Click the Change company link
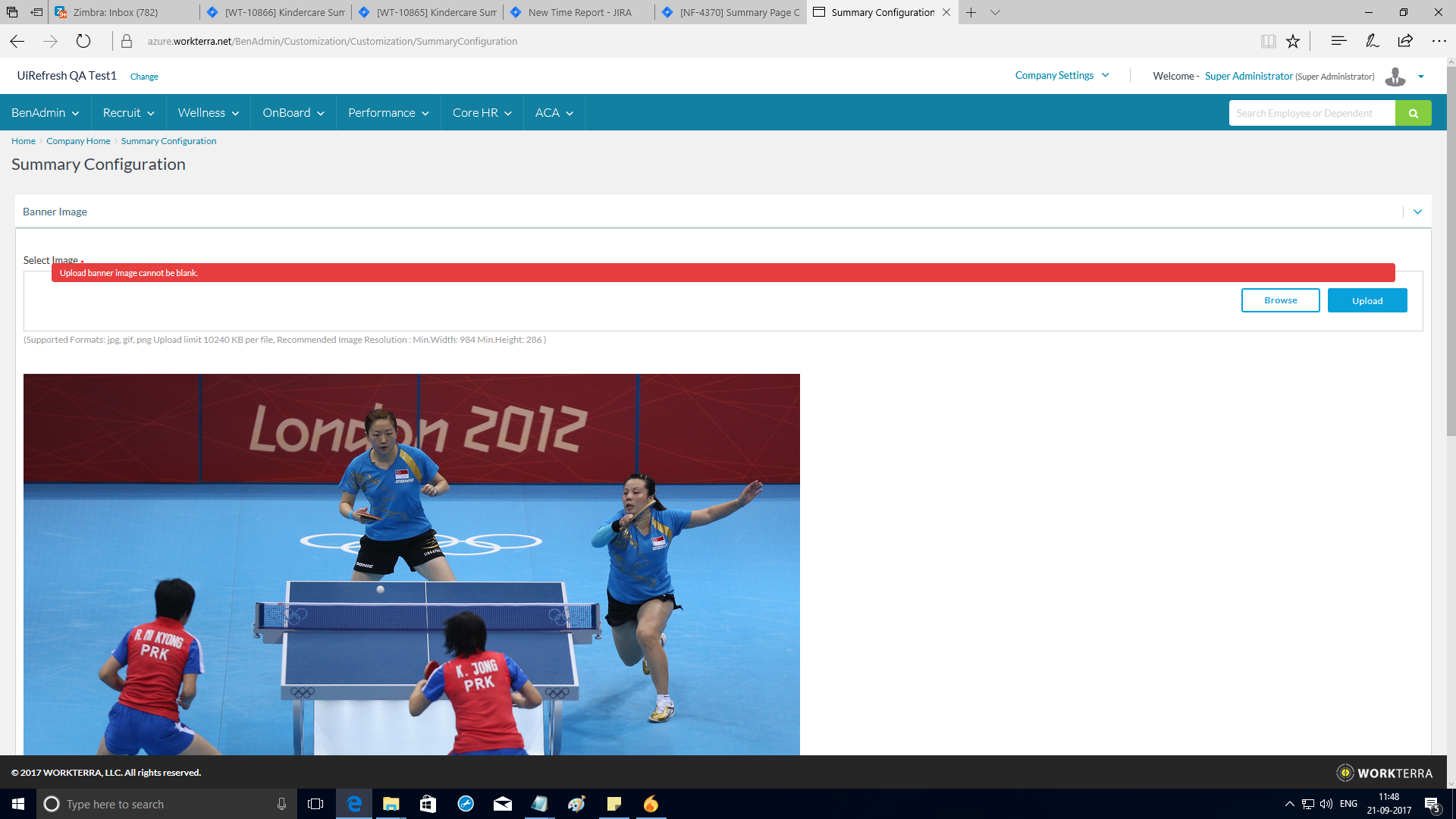1456x819 pixels. [x=144, y=77]
